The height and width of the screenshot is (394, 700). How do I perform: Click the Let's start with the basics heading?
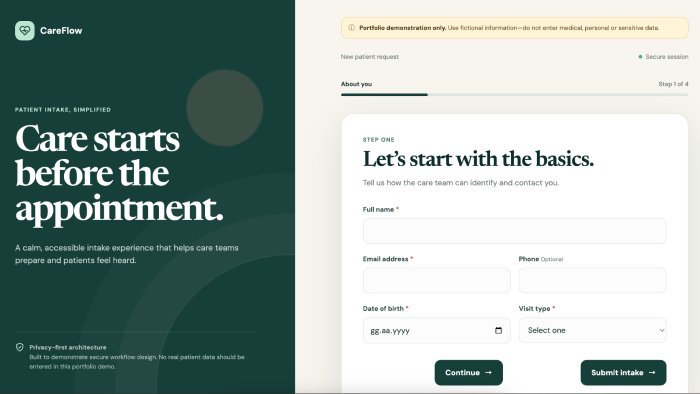(x=478, y=159)
